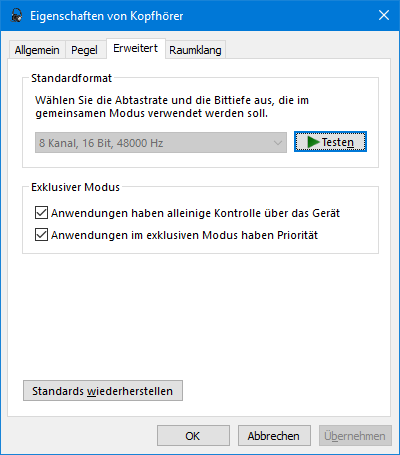Cancel with the Abbrechen button

tap(274, 436)
